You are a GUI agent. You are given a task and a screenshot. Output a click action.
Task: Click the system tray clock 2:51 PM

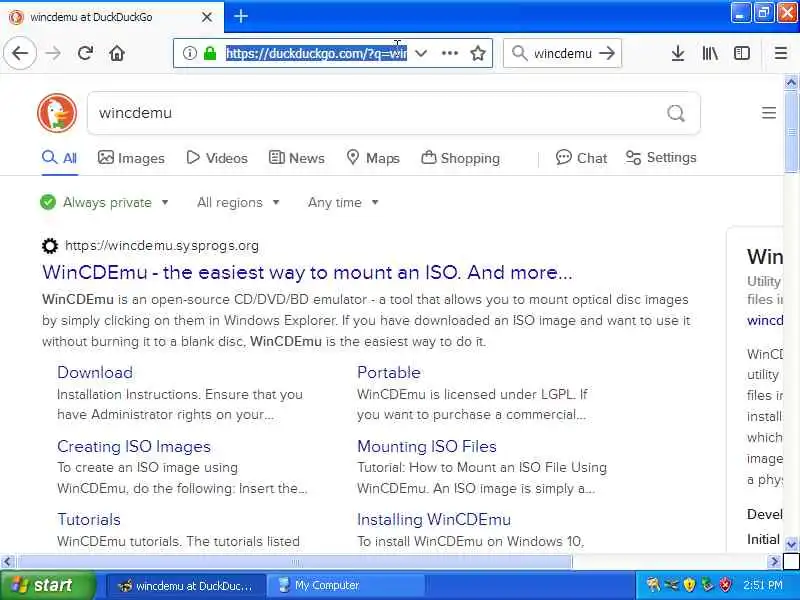tap(762, 585)
